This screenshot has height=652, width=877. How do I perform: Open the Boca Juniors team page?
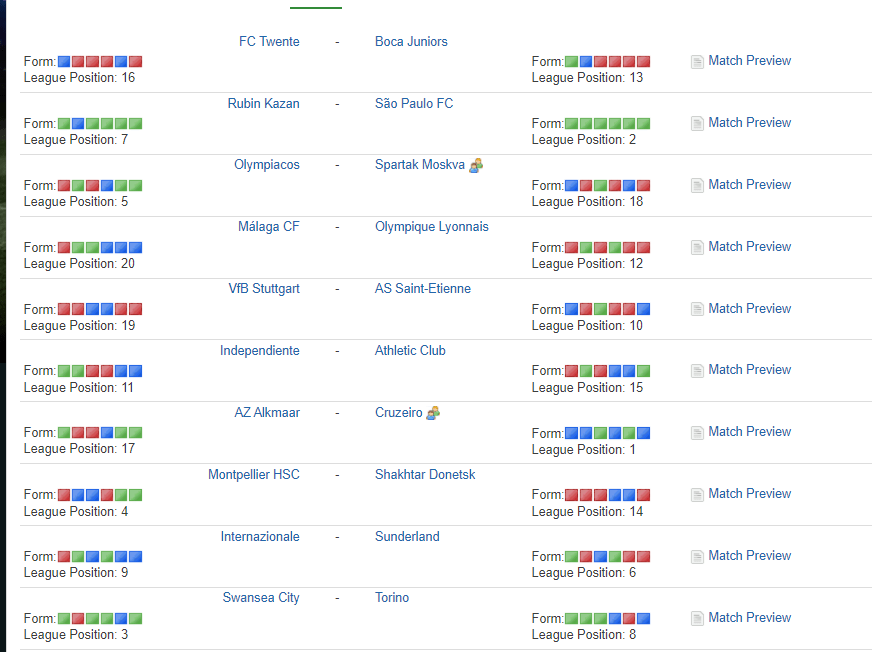[411, 42]
